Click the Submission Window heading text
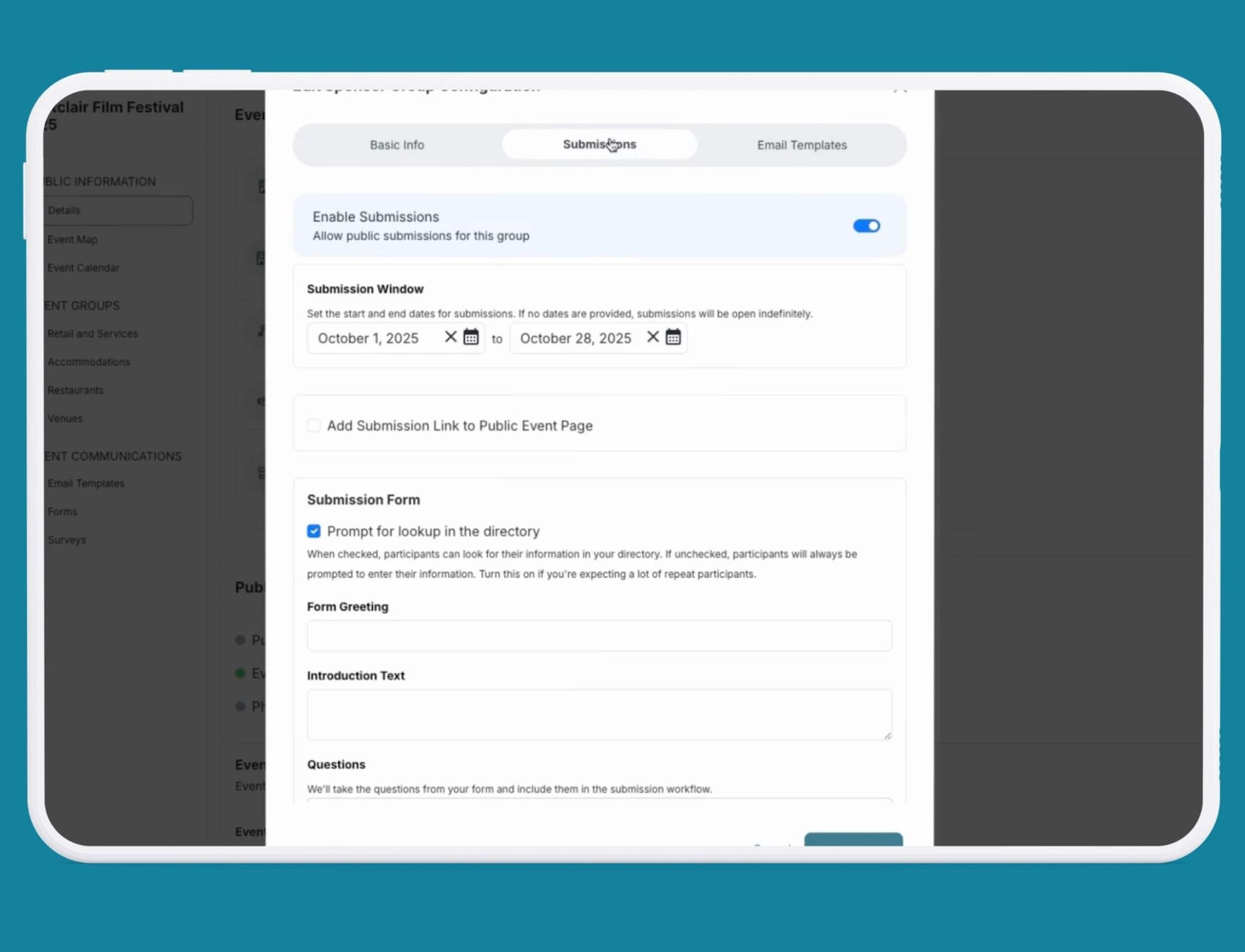This screenshot has width=1245, height=952. [x=365, y=289]
